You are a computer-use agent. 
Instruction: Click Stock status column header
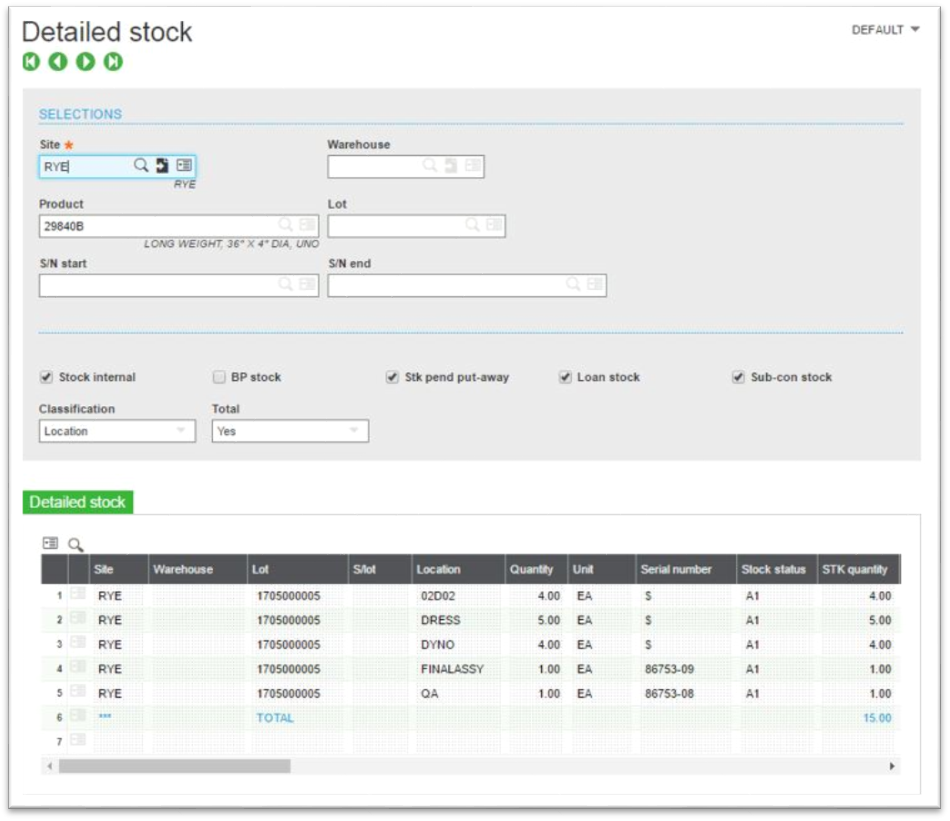point(777,569)
